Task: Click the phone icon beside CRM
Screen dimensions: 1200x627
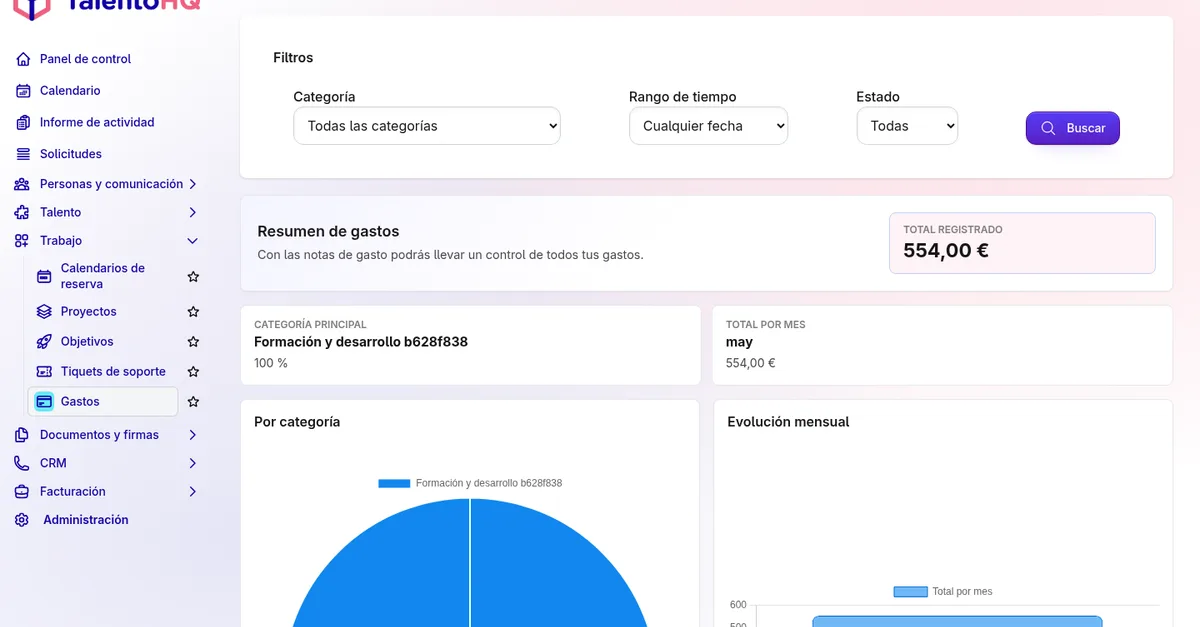Action: tap(22, 464)
